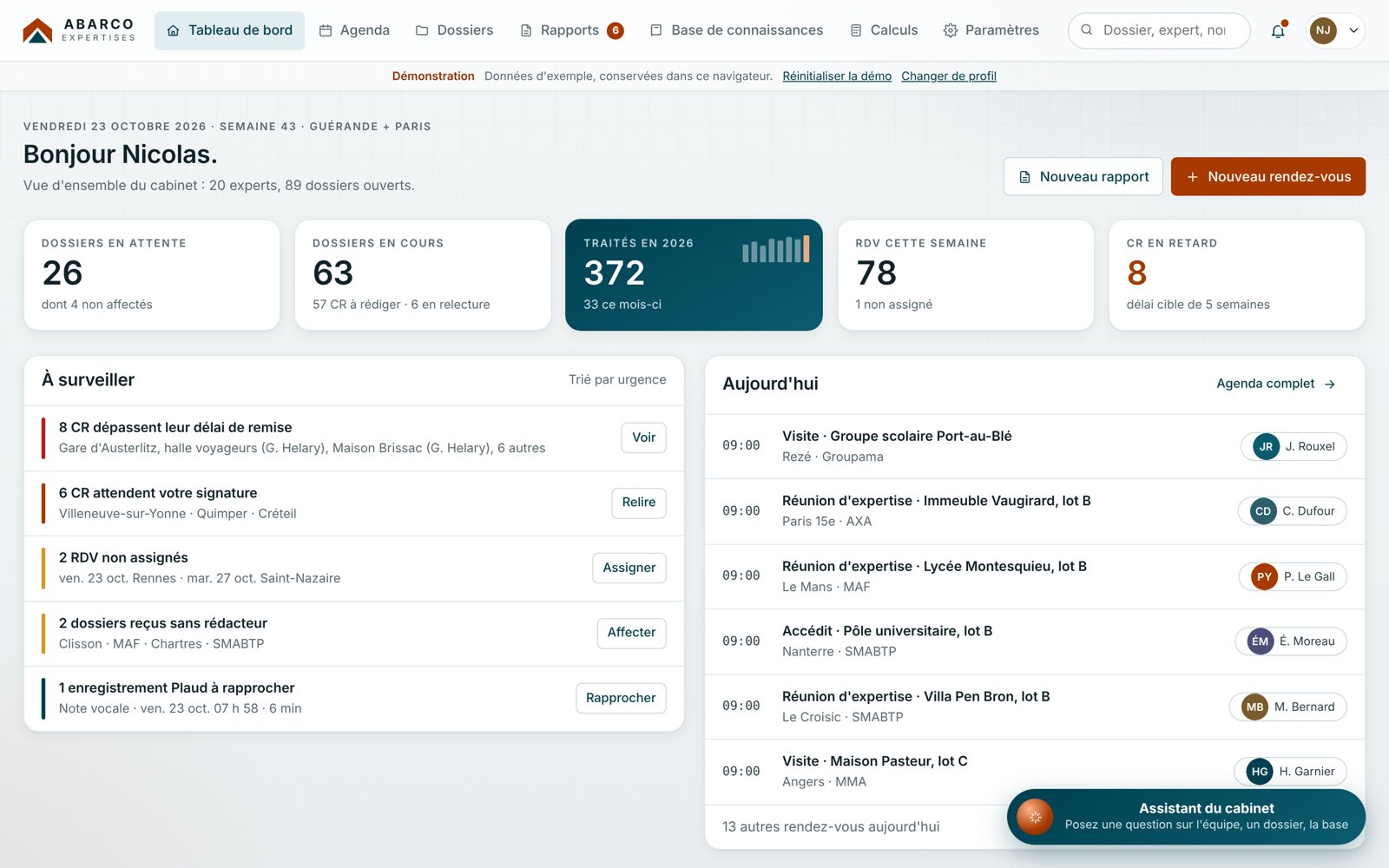Image resolution: width=1389 pixels, height=868 pixels.
Task: Click the search field Dossier, expert
Action: pyautogui.click(x=1159, y=30)
